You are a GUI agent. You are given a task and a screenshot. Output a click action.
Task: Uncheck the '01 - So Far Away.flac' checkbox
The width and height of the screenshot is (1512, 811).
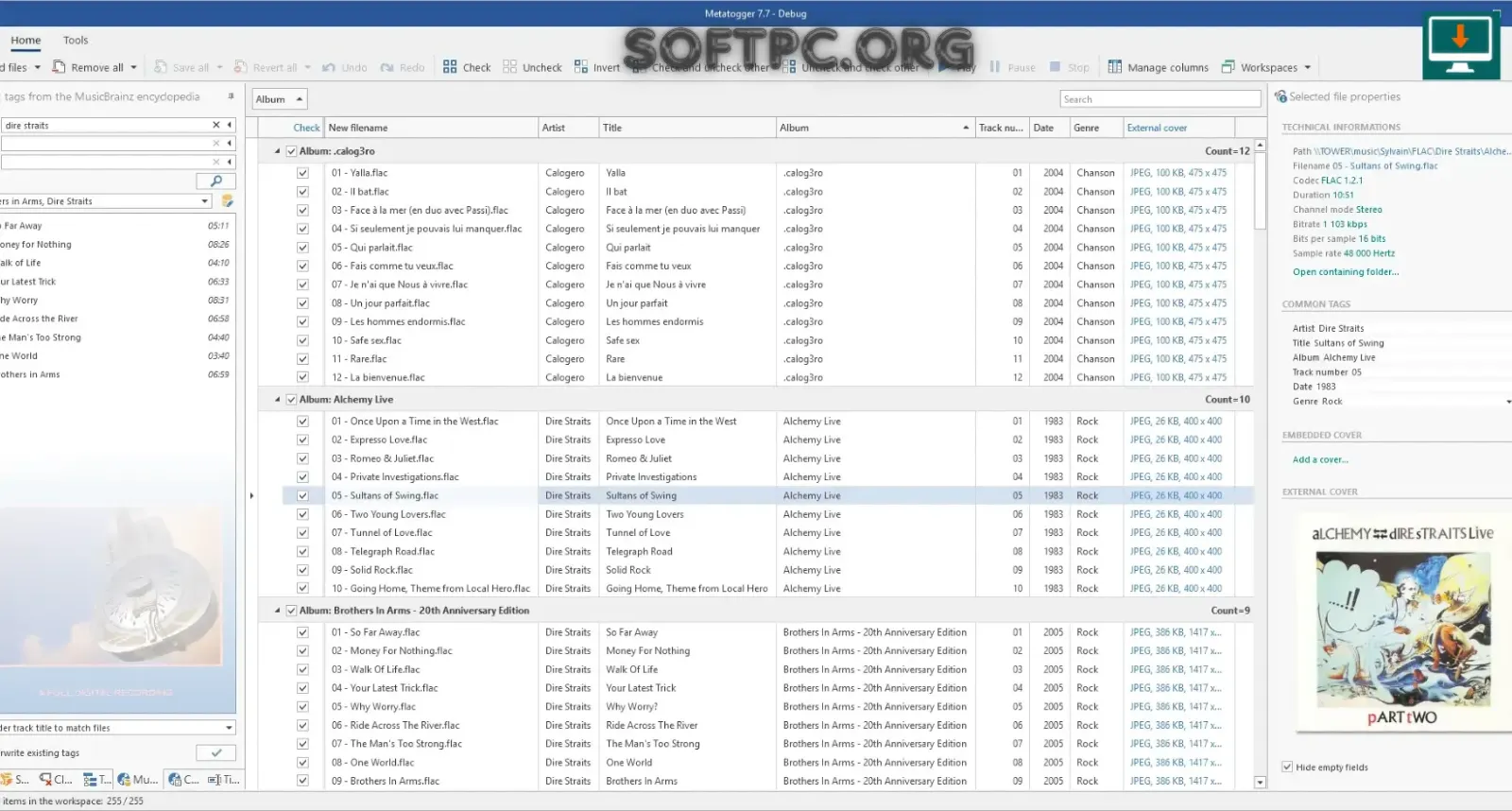(x=302, y=632)
